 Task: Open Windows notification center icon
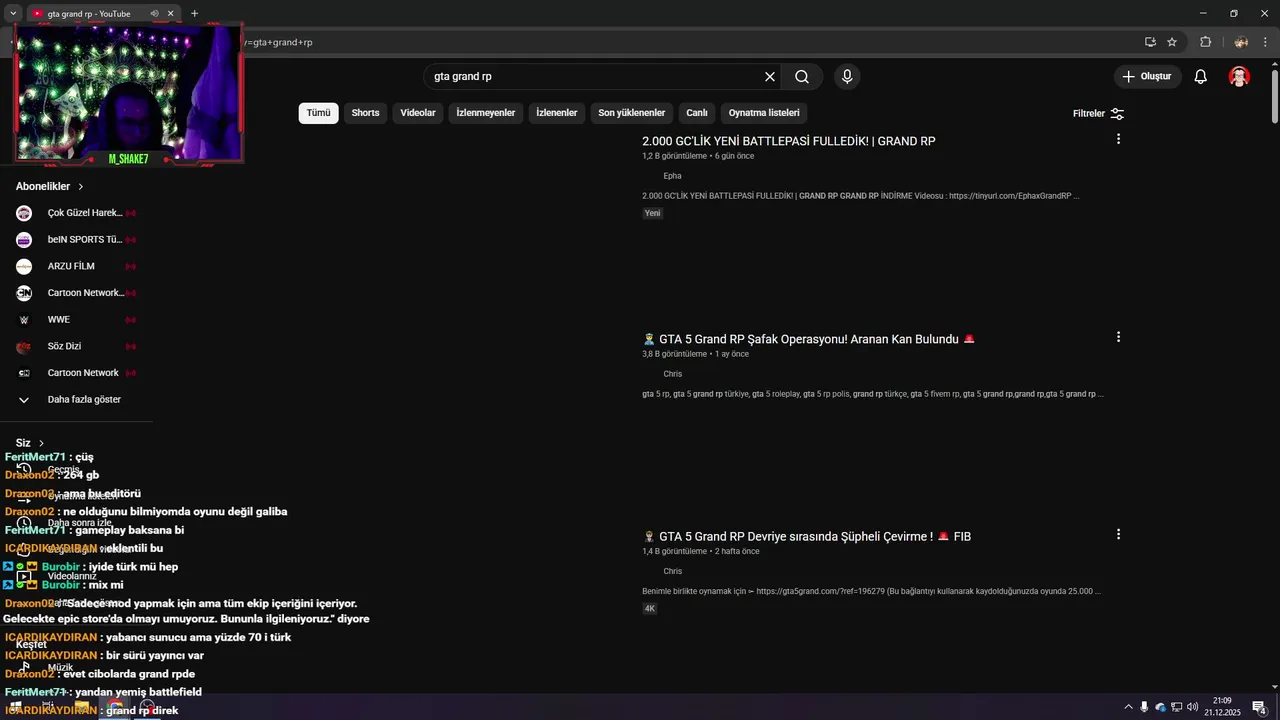tap(1259, 707)
